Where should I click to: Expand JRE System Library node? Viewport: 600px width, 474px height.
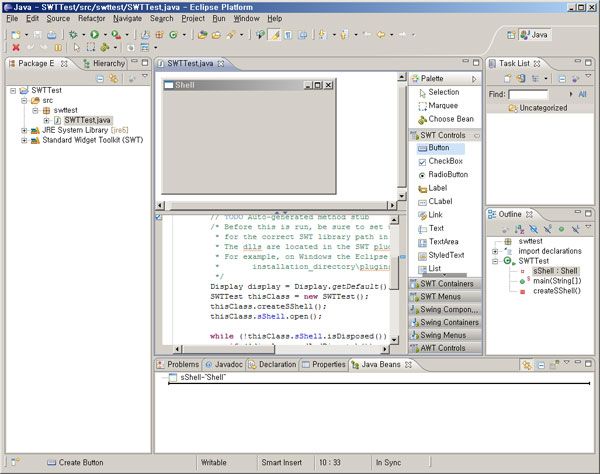[24, 130]
